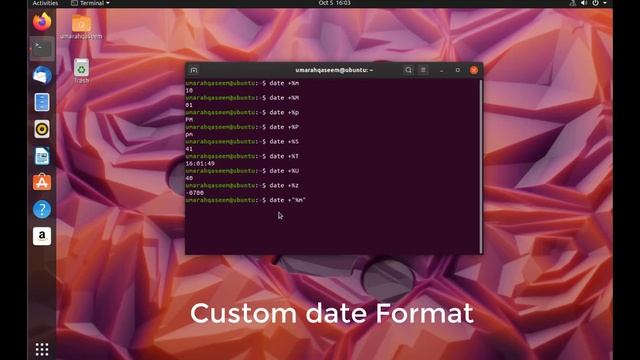Click the volume speaker icon in top bar

click(584, 3)
